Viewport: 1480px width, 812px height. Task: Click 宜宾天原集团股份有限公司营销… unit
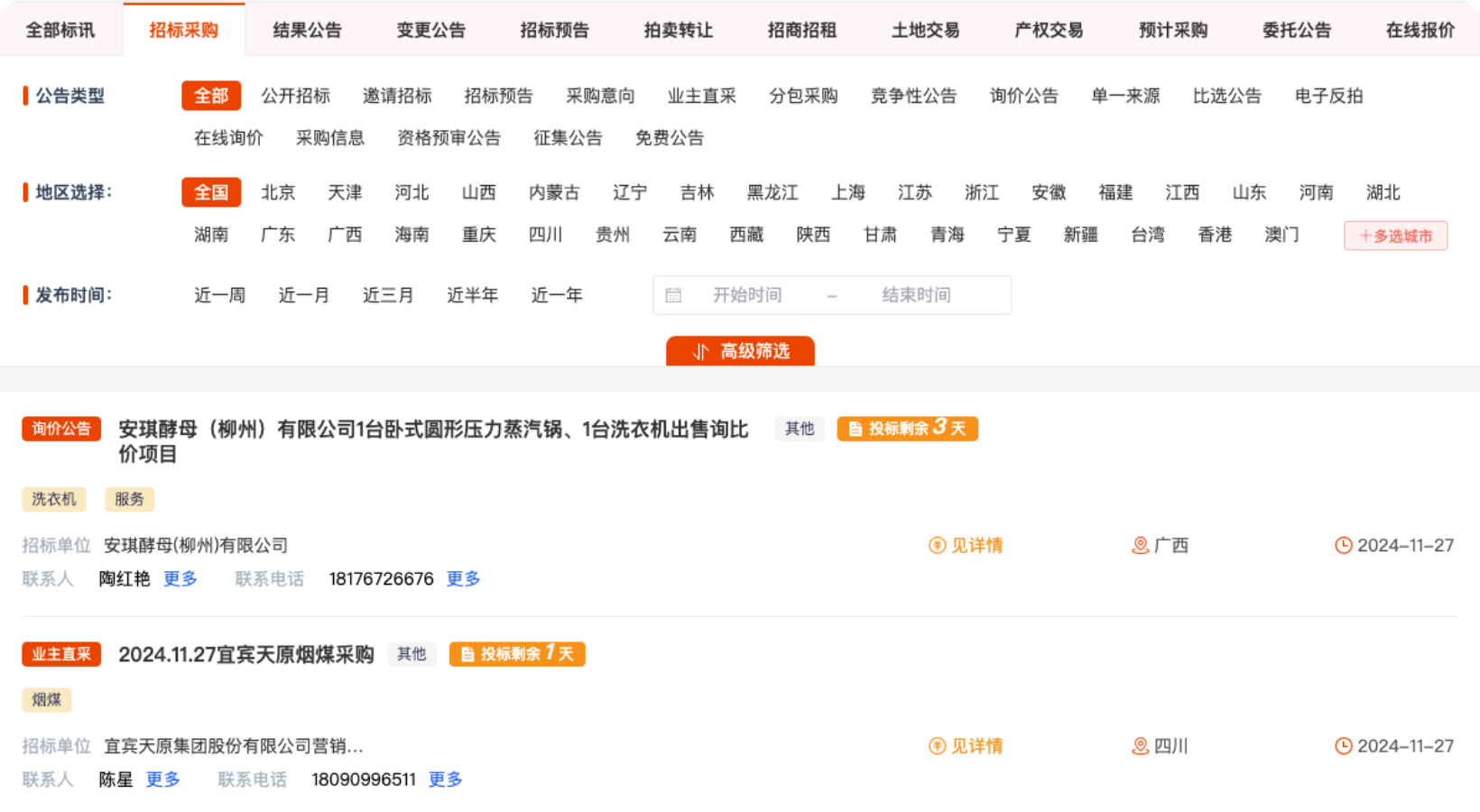[234, 746]
